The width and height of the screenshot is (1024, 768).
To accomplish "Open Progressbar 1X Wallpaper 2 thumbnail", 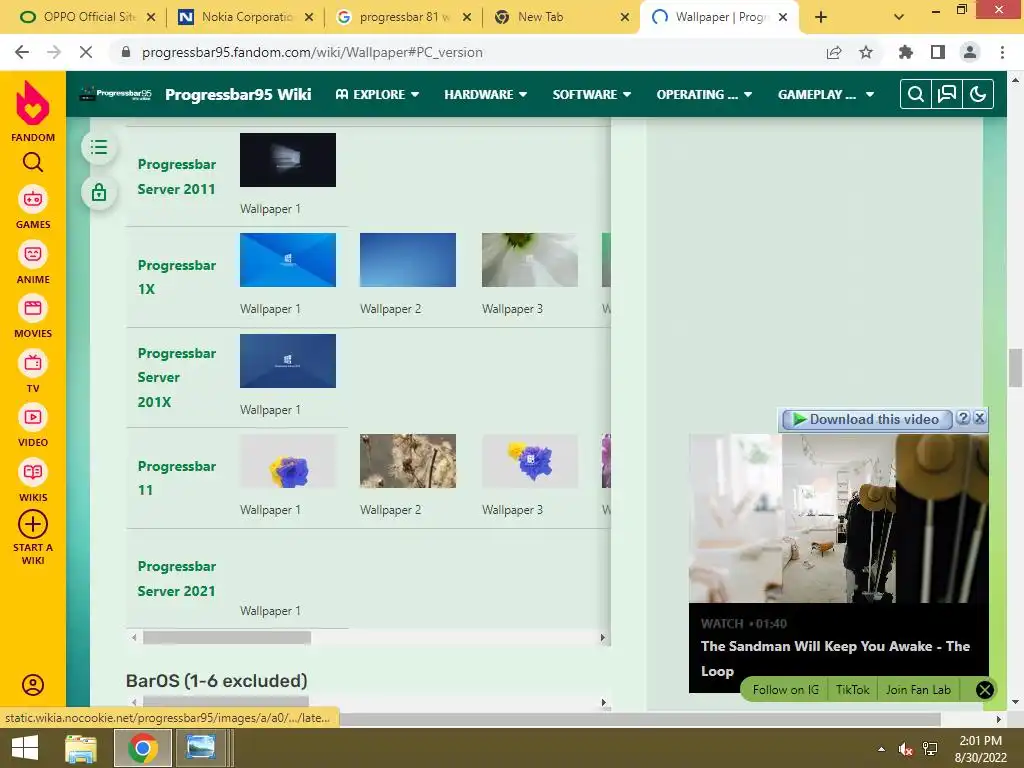I will point(408,260).
